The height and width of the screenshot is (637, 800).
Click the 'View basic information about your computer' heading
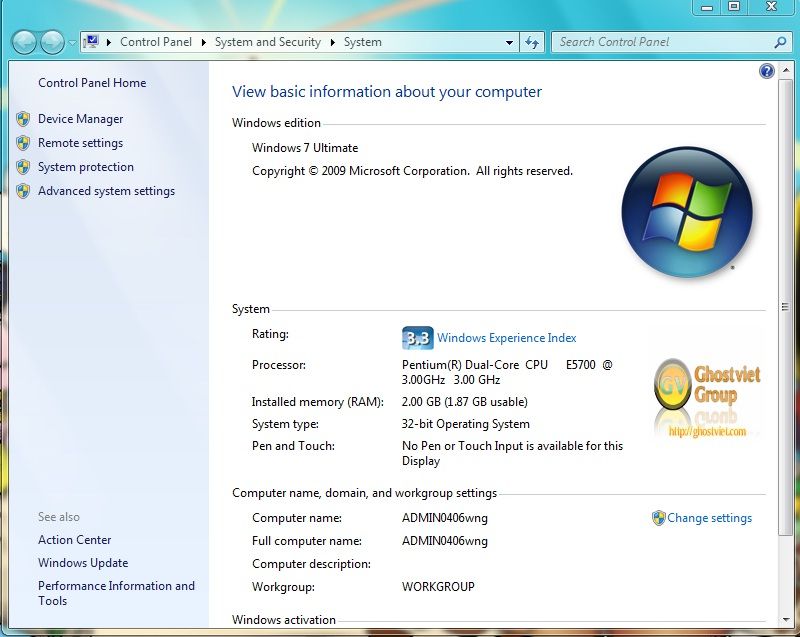point(387,92)
